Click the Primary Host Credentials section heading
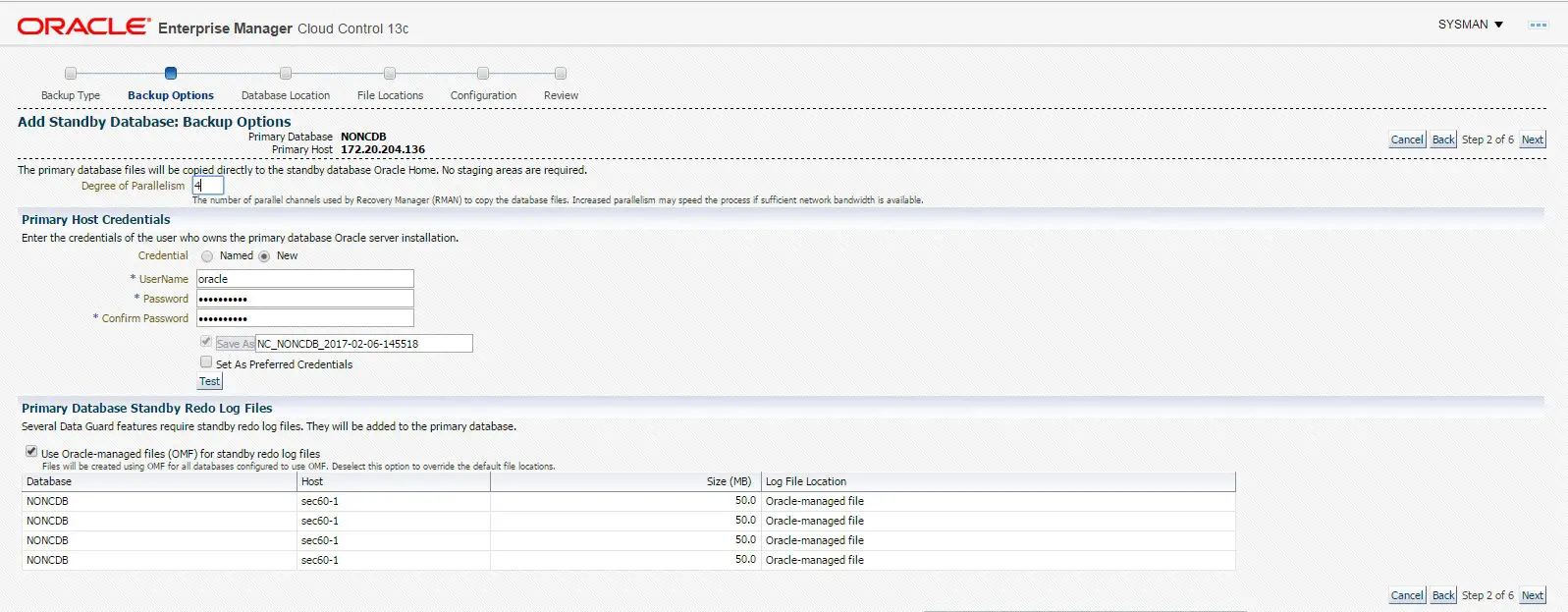The image size is (1568, 612). 96,219
